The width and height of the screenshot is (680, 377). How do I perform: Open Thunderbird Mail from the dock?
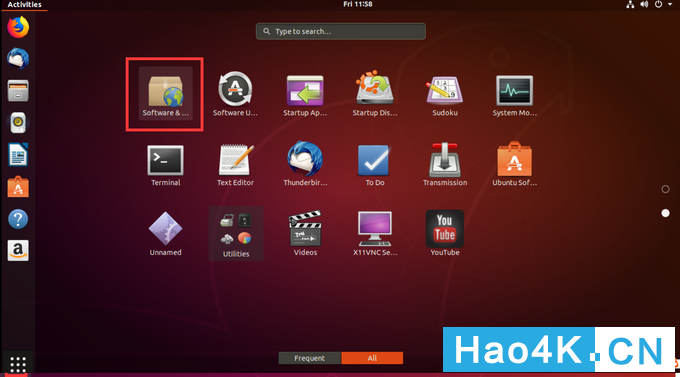pos(18,59)
